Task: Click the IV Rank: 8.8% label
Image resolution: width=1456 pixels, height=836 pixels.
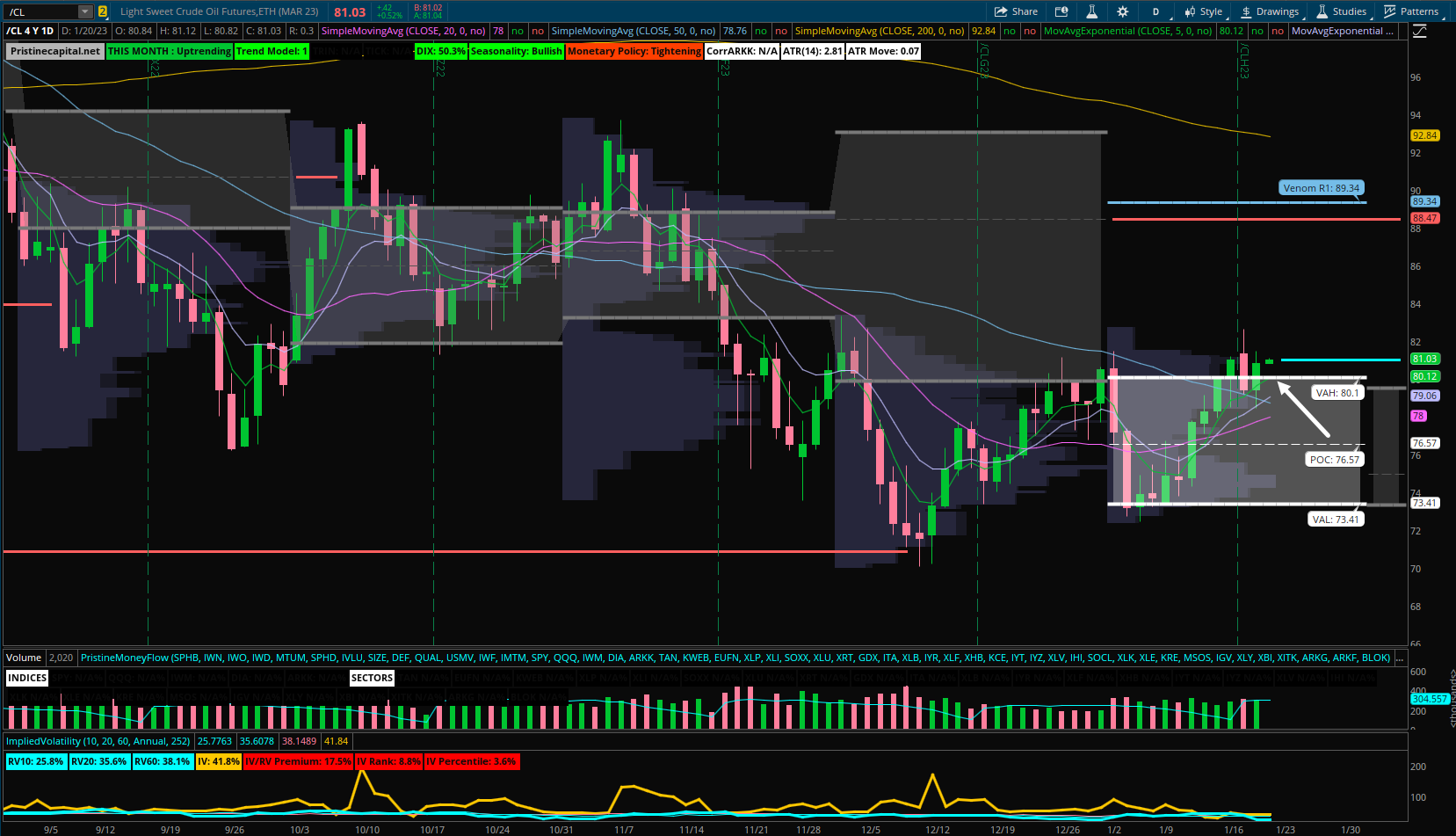Action: [388, 761]
